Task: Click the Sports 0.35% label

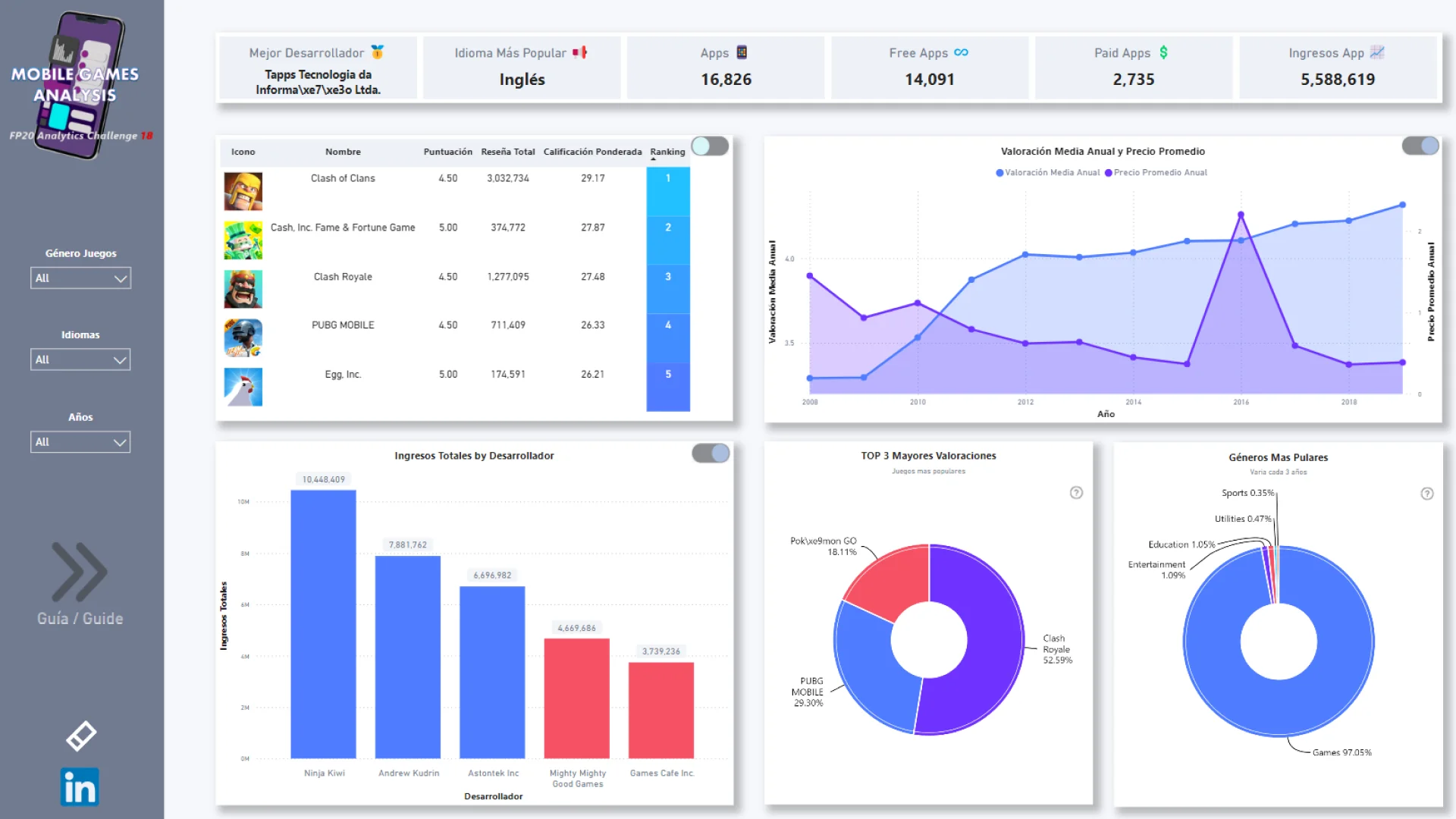Action: 1247,493
